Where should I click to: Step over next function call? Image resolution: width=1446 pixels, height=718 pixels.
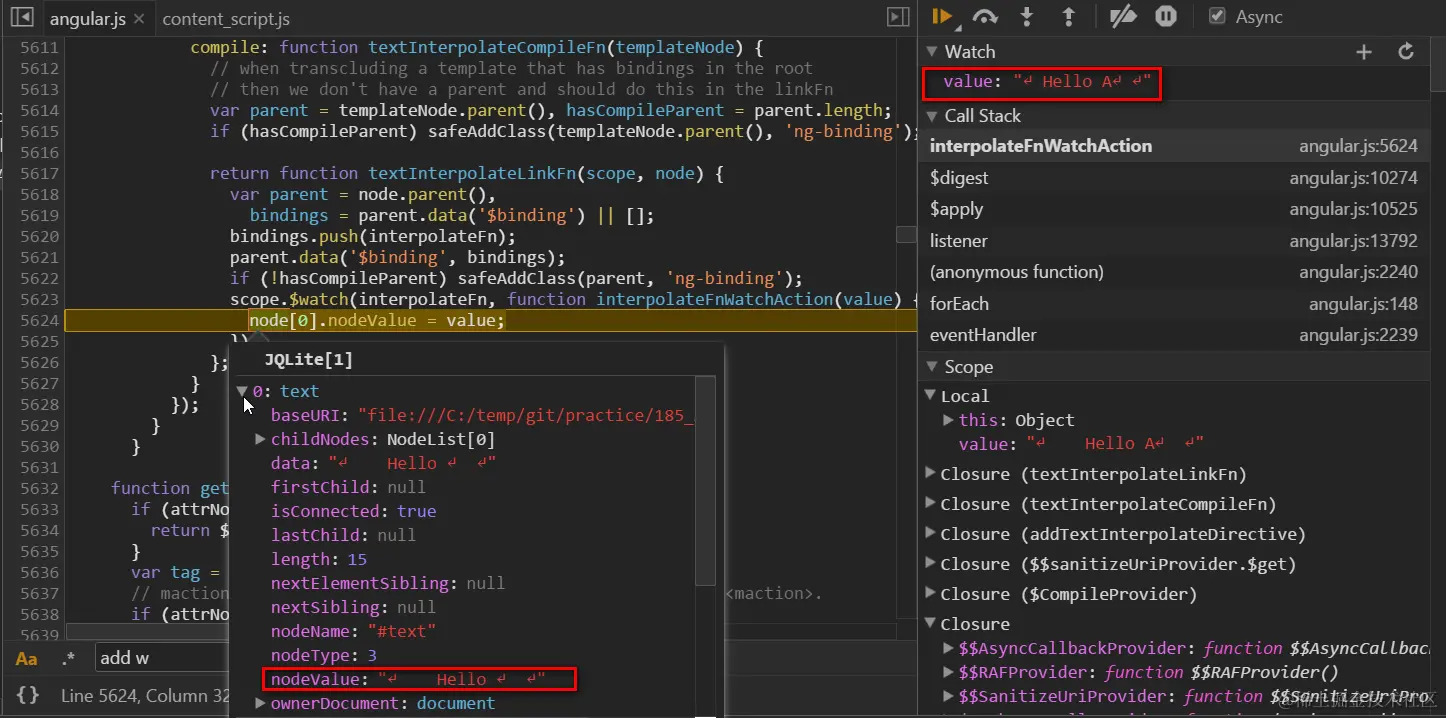click(985, 16)
